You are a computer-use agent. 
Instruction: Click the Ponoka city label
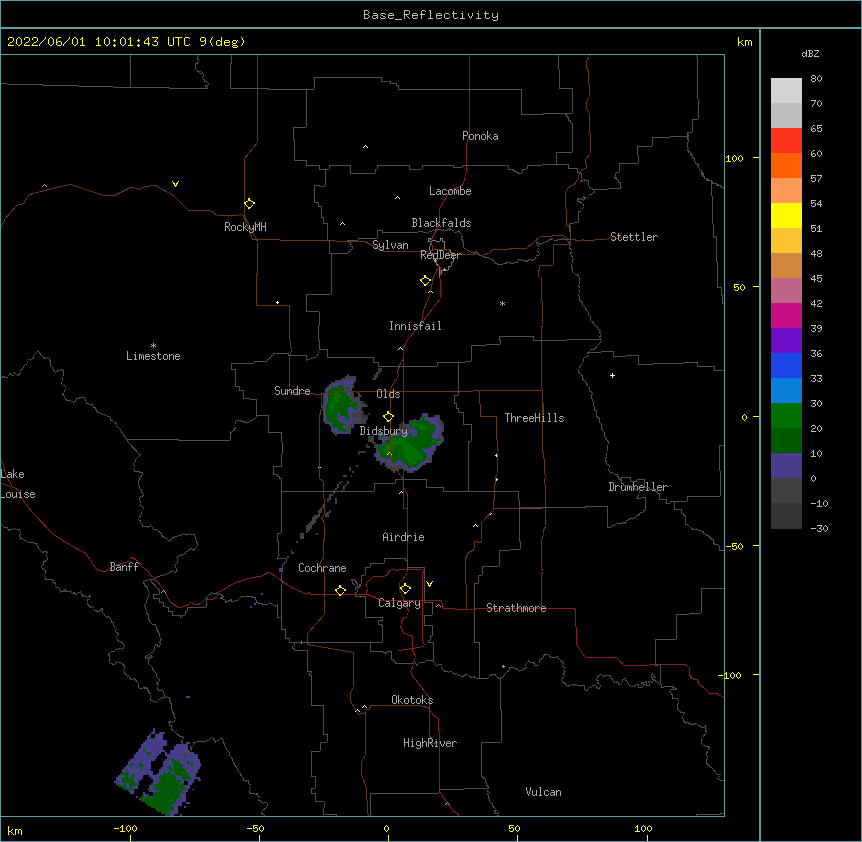(480, 136)
